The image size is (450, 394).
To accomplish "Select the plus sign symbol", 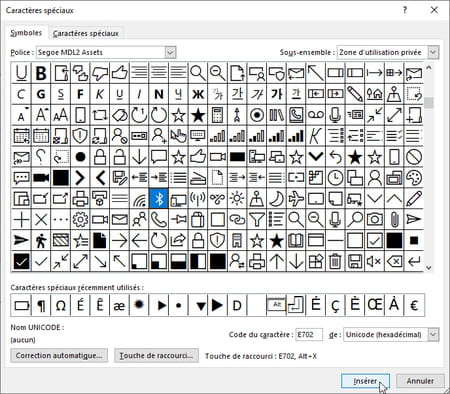I will [x=21, y=220].
